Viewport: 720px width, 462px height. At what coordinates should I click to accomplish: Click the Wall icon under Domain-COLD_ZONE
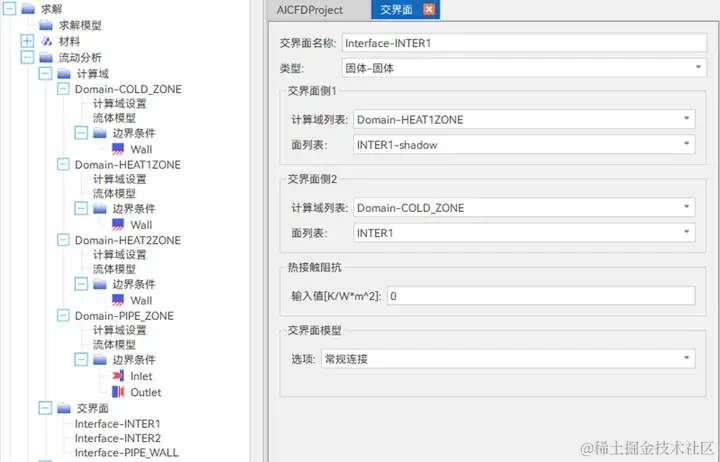pos(118,149)
